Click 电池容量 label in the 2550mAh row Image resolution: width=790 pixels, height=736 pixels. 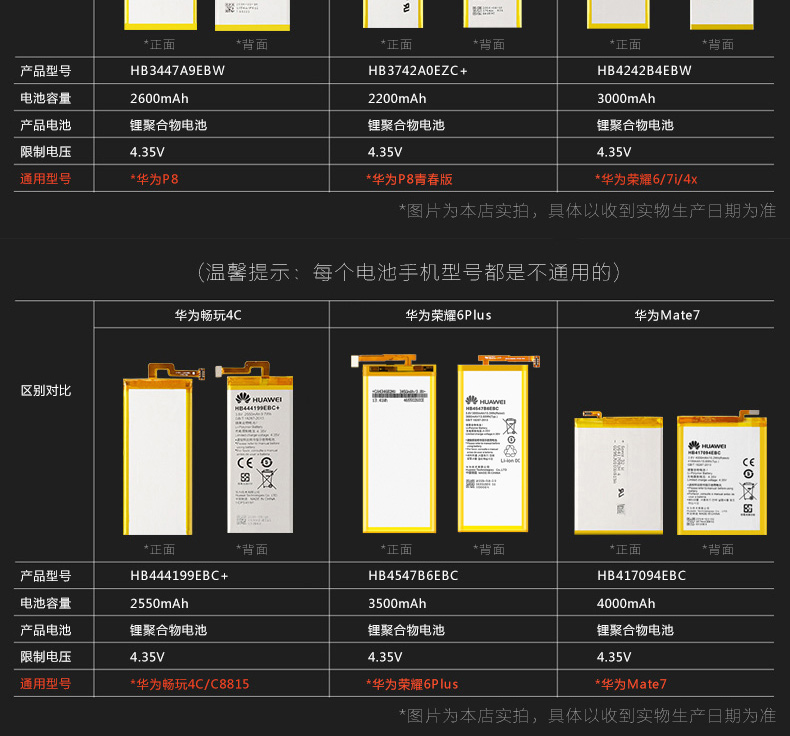tap(45, 603)
